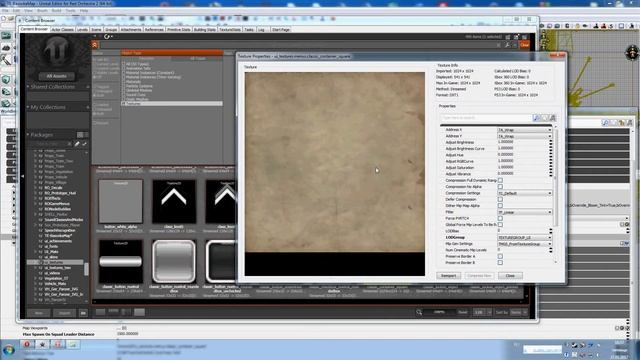Toggle Preserve Border B checkbox
This screenshot has height=360, width=640.
(x=500, y=262)
